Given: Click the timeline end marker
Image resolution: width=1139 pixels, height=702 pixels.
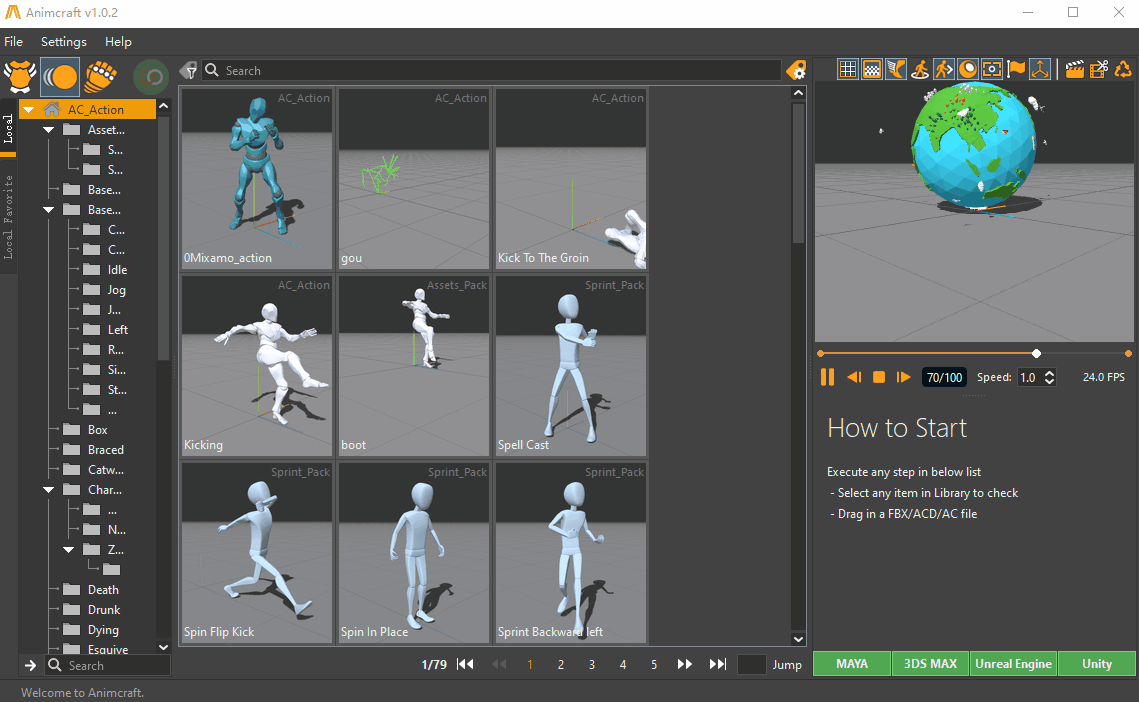Looking at the screenshot, I should [1128, 353].
